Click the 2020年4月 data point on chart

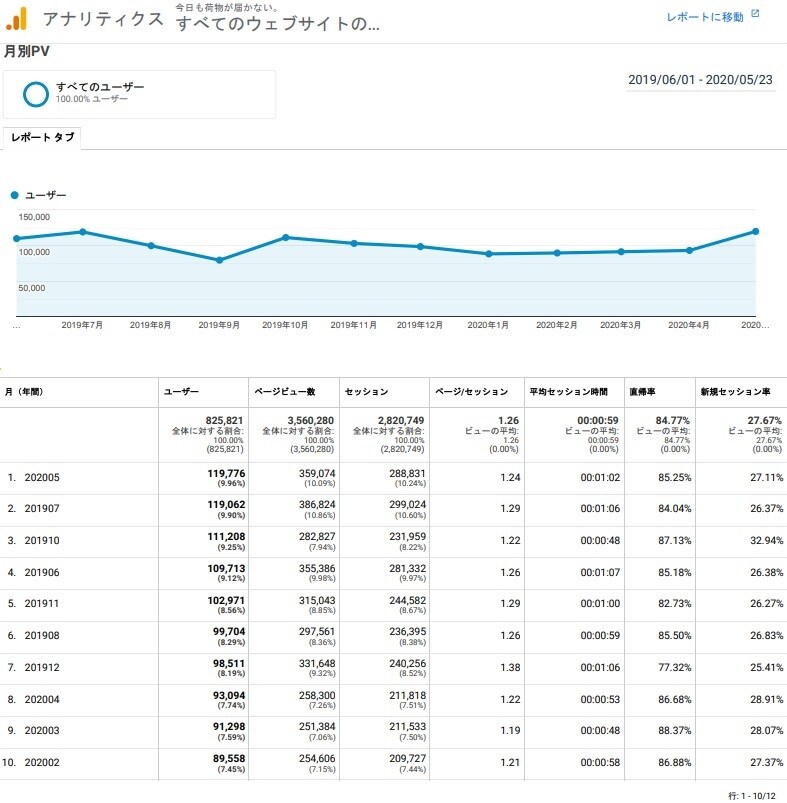[x=689, y=250]
